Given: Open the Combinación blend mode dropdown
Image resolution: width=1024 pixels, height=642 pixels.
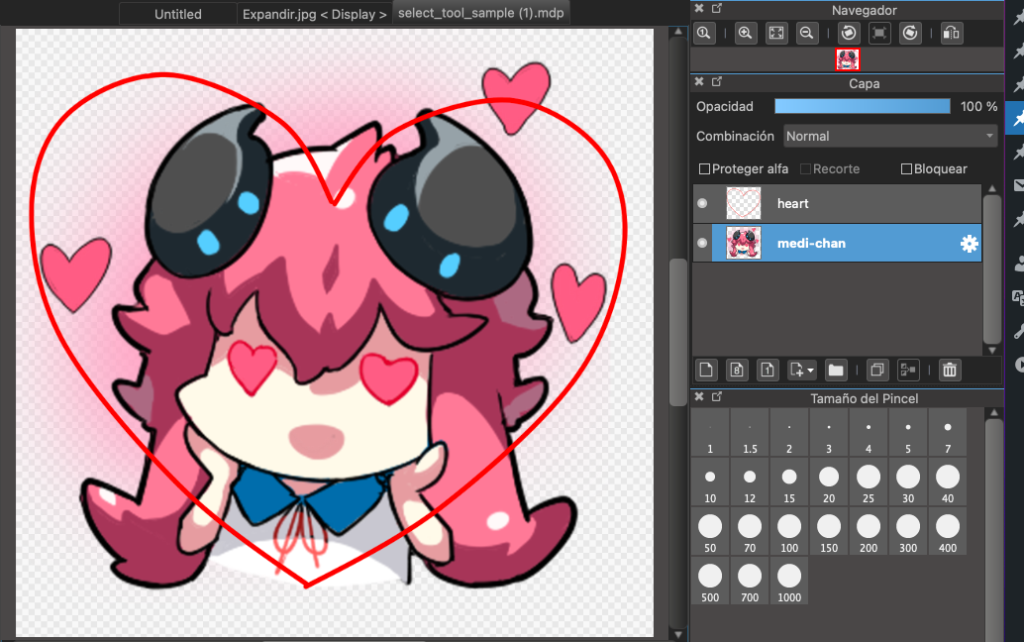Looking at the screenshot, I should click(888, 136).
